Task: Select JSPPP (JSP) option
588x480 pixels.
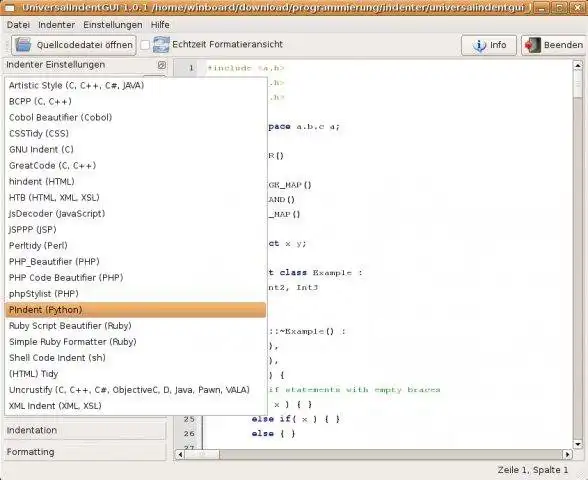Action: pyautogui.click(x=136, y=230)
